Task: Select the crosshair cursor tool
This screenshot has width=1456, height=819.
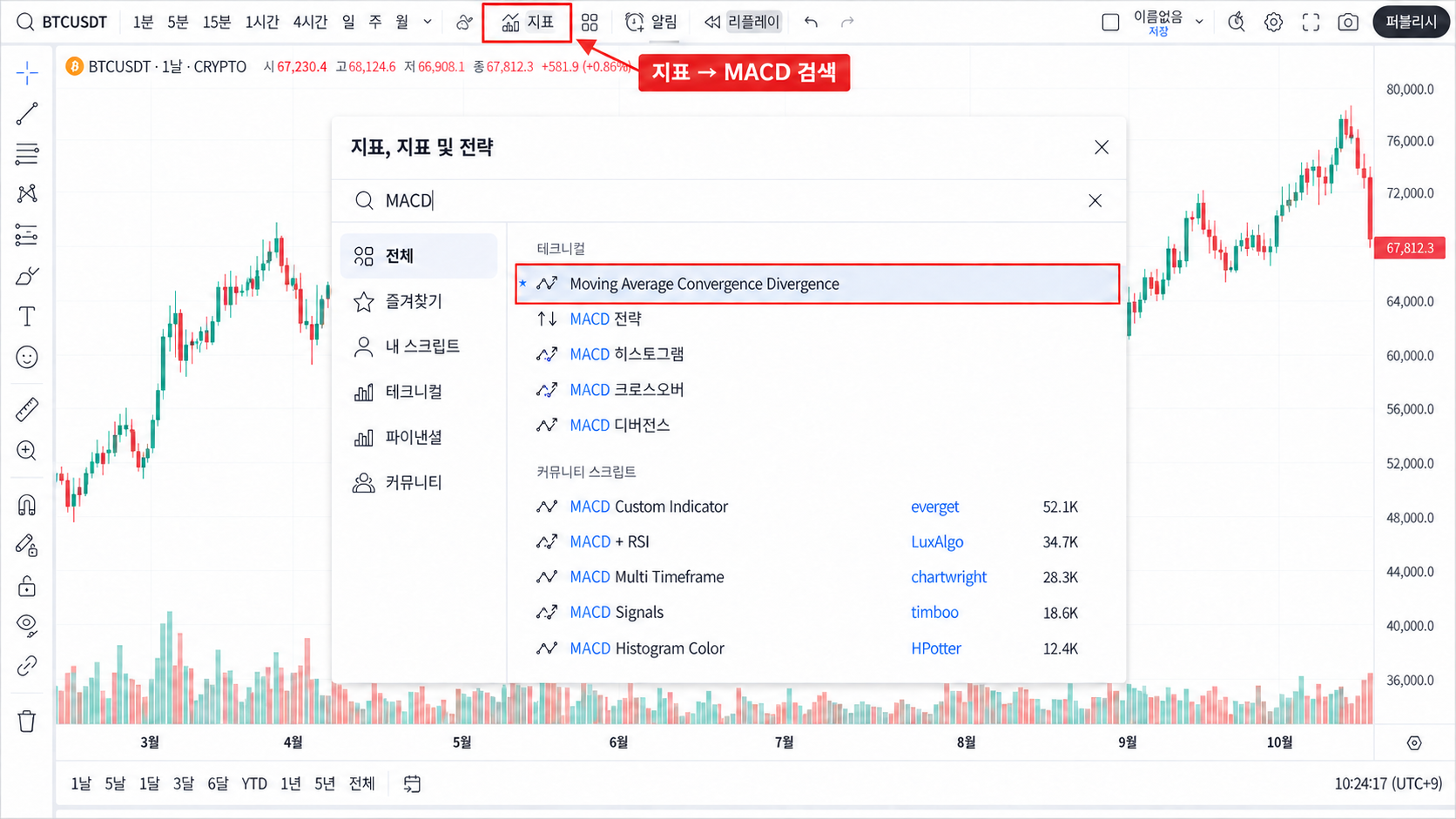Action: (x=27, y=73)
